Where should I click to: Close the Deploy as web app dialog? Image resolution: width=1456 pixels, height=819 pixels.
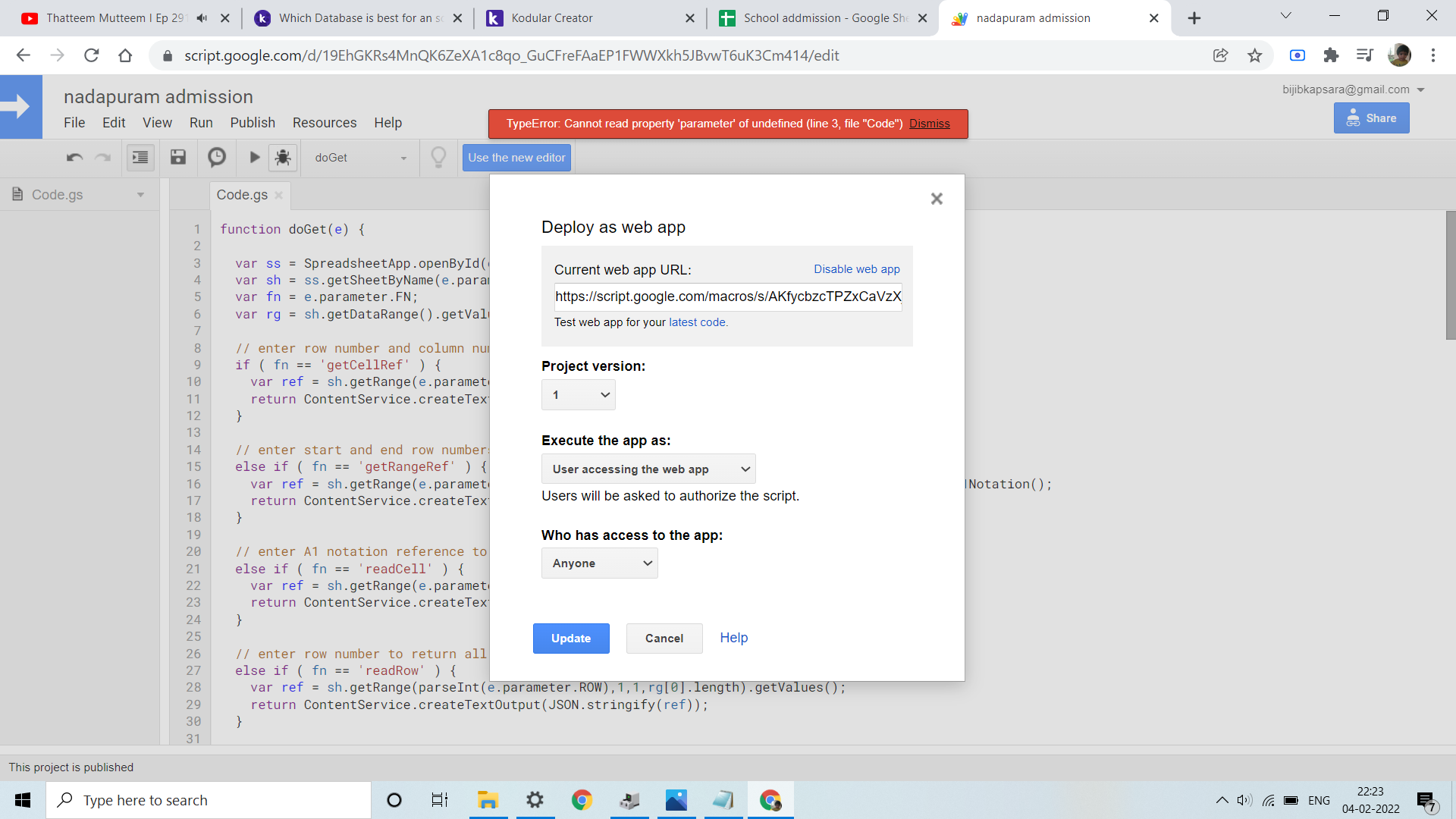(937, 199)
